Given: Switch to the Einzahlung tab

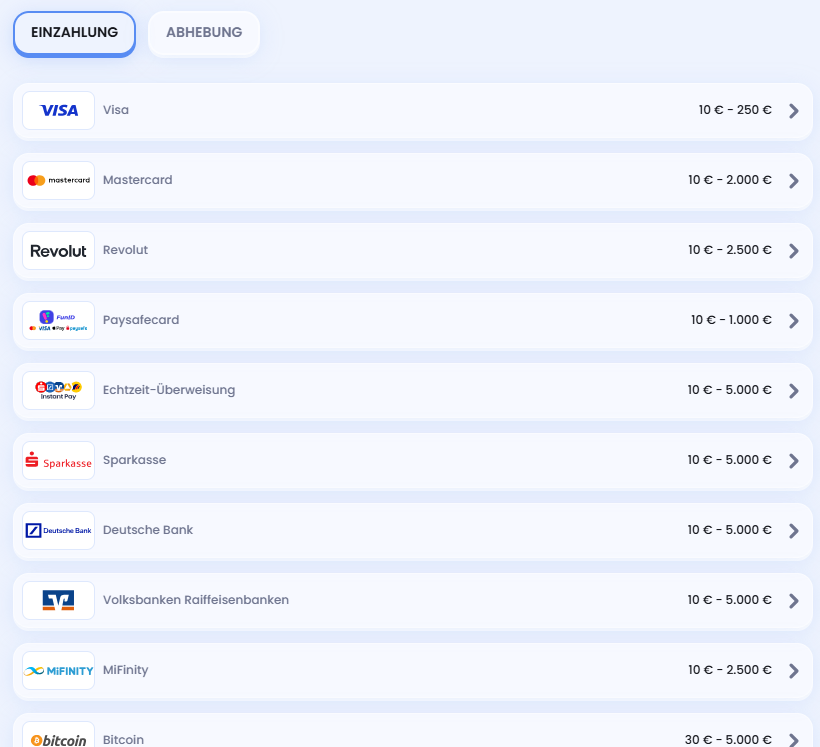Looking at the screenshot, I should pos(74,33).
